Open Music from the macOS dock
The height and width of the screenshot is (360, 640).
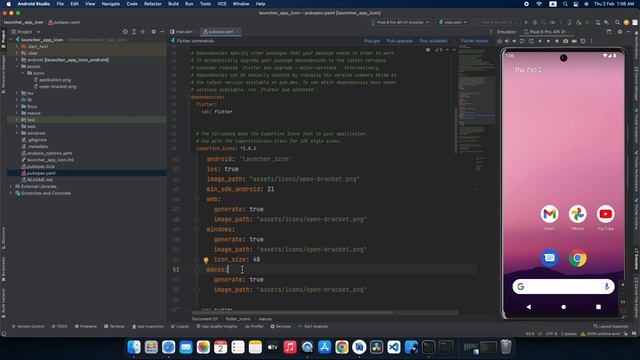[290, 347]
